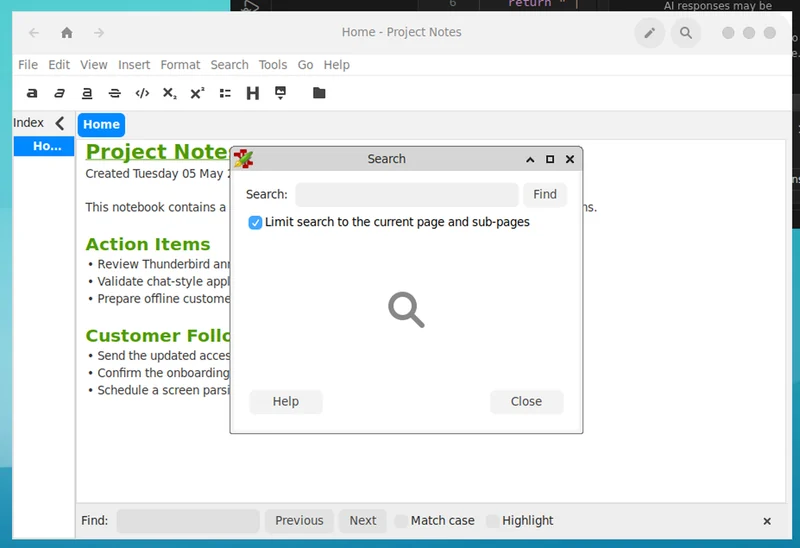
Task: Close the Find bar
Action: tap(767, 521)
